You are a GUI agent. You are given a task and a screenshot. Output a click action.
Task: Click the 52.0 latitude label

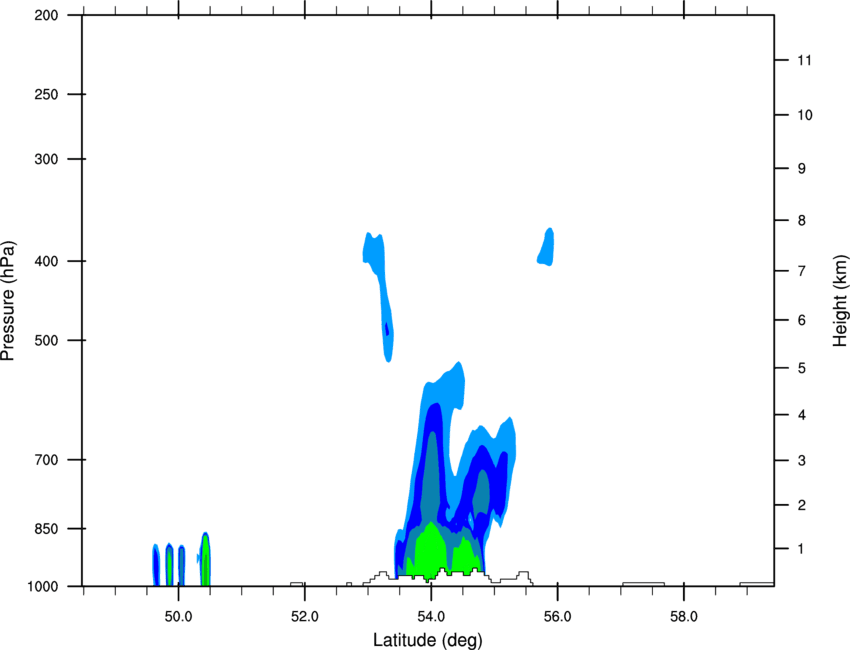[x=305, y=617]
